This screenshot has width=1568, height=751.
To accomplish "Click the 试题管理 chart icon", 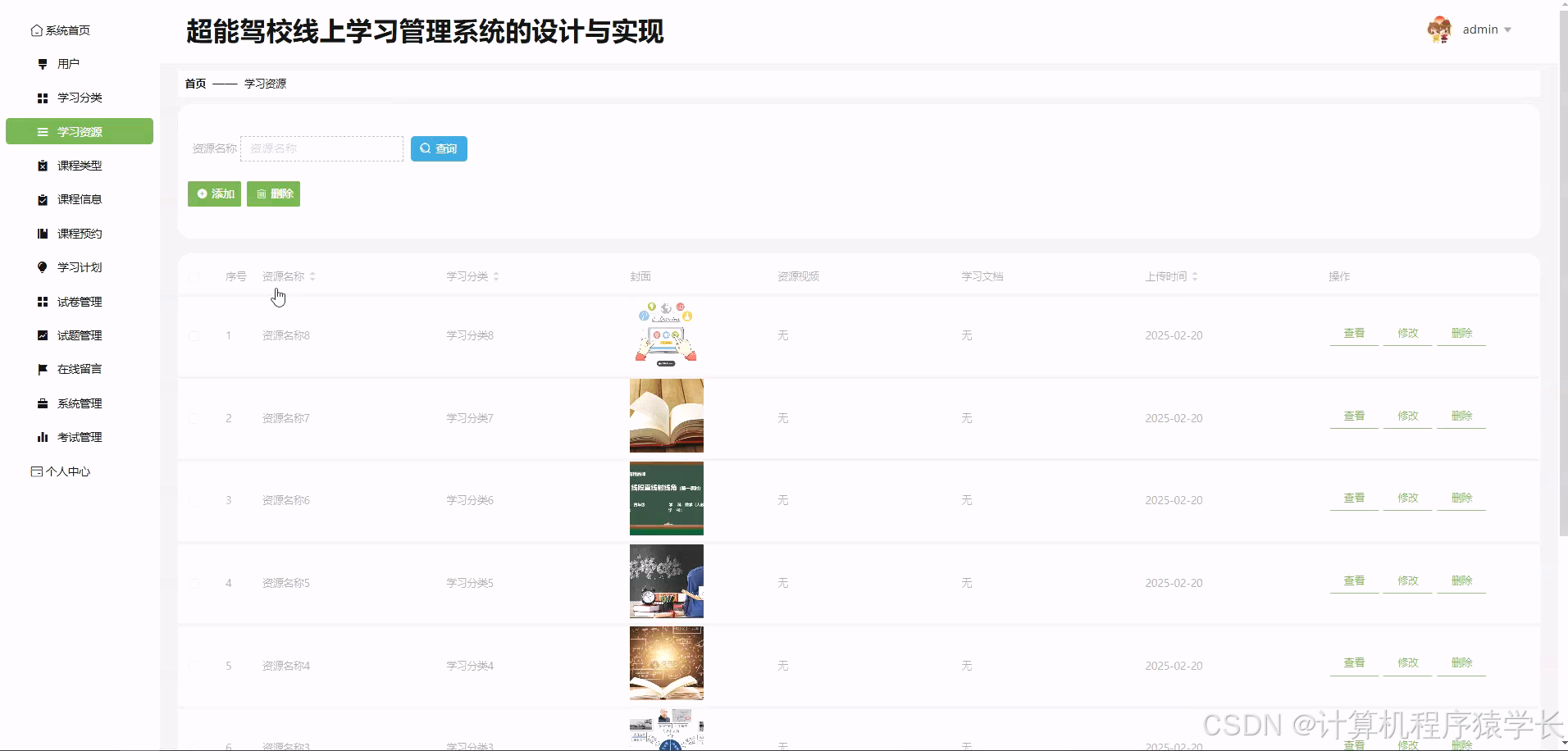I will click(x=43, y=335).
